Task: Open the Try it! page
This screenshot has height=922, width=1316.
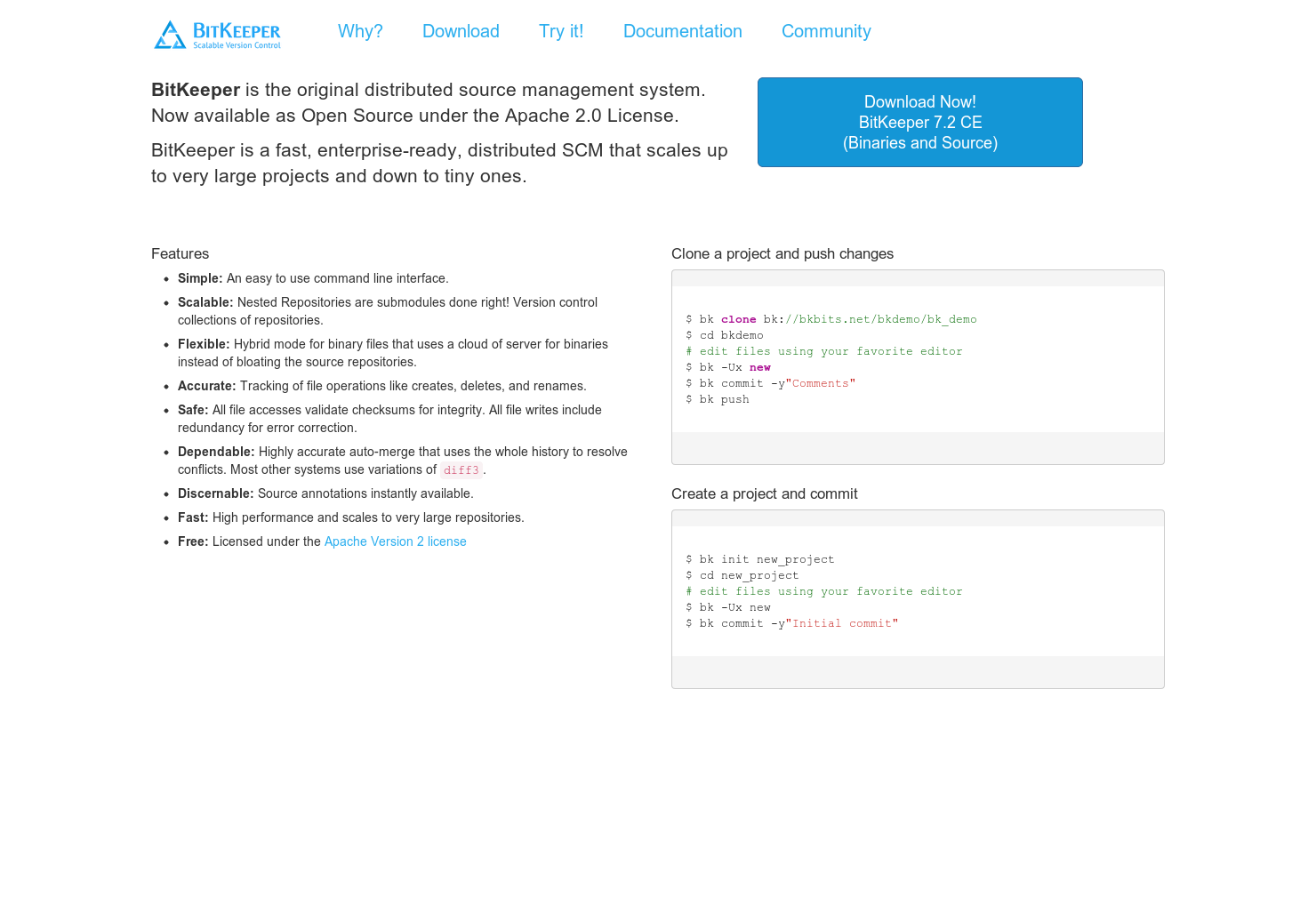Action: 561,31
